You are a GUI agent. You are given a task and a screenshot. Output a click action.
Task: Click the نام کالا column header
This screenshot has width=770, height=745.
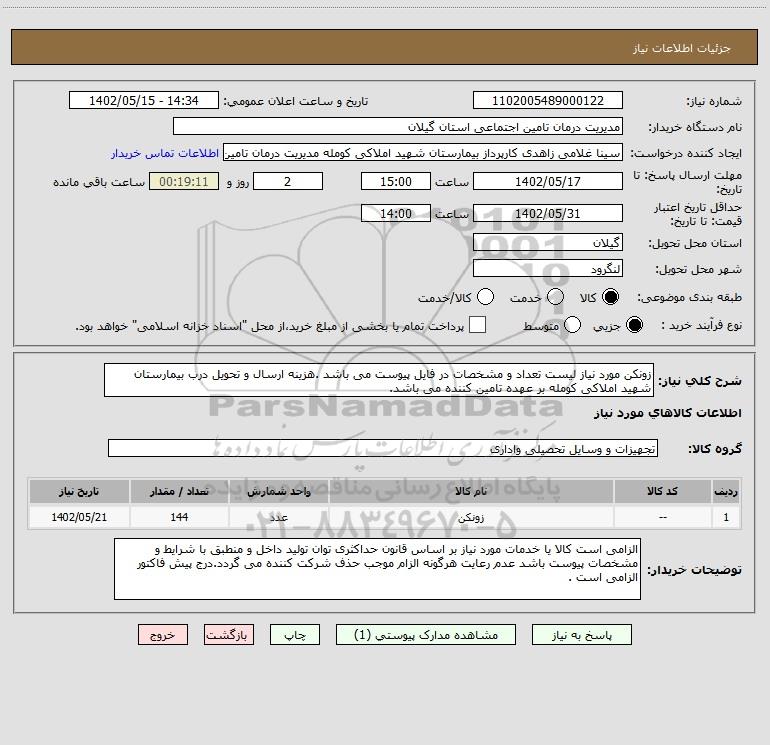(471, 491)
